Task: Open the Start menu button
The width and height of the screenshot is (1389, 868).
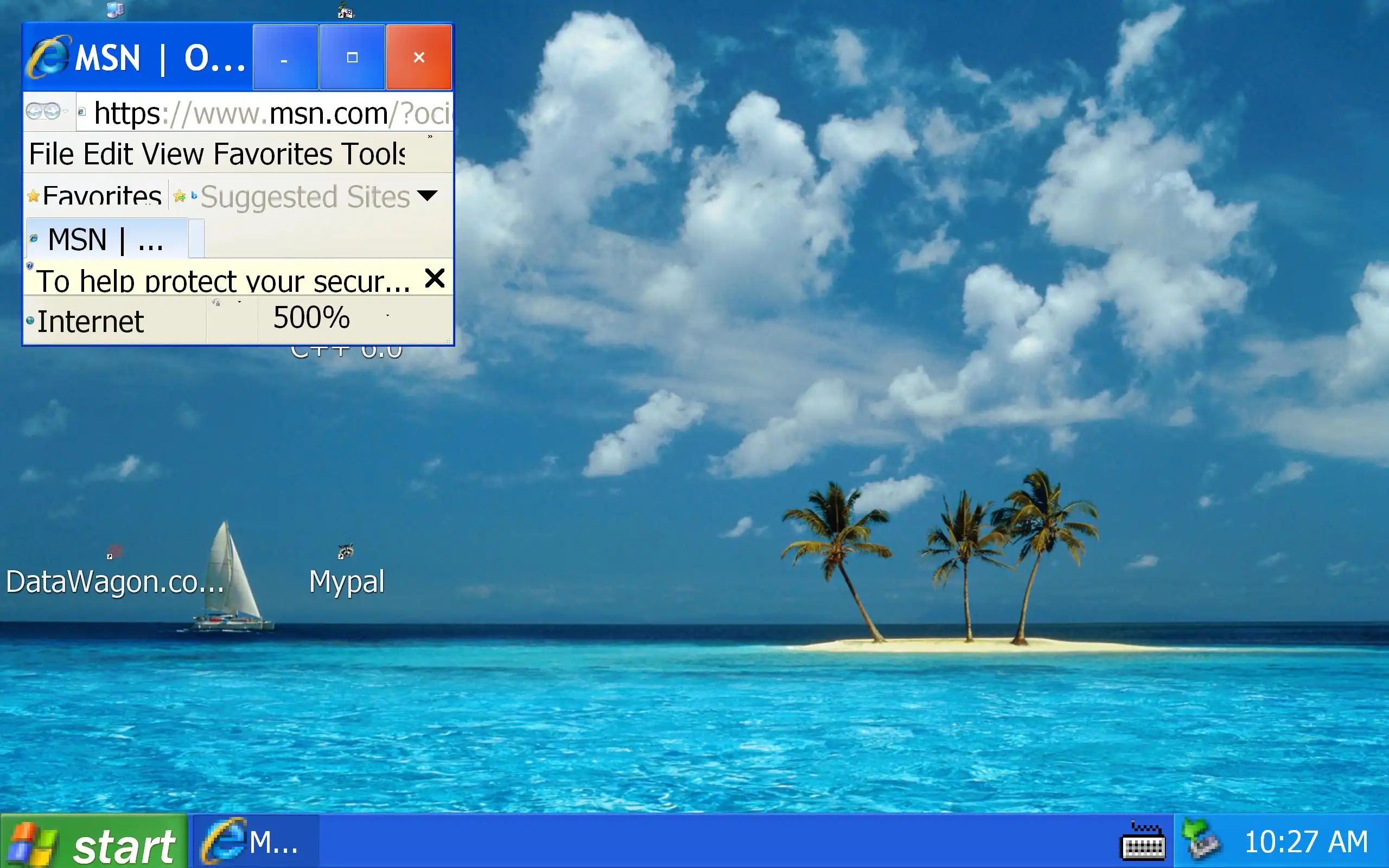Action: (x=93, y=842)
